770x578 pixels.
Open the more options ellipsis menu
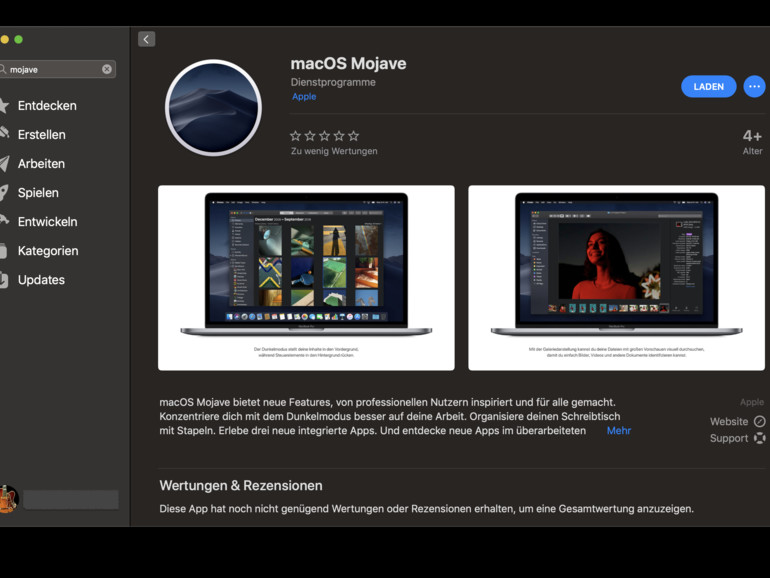click(754, 86)
